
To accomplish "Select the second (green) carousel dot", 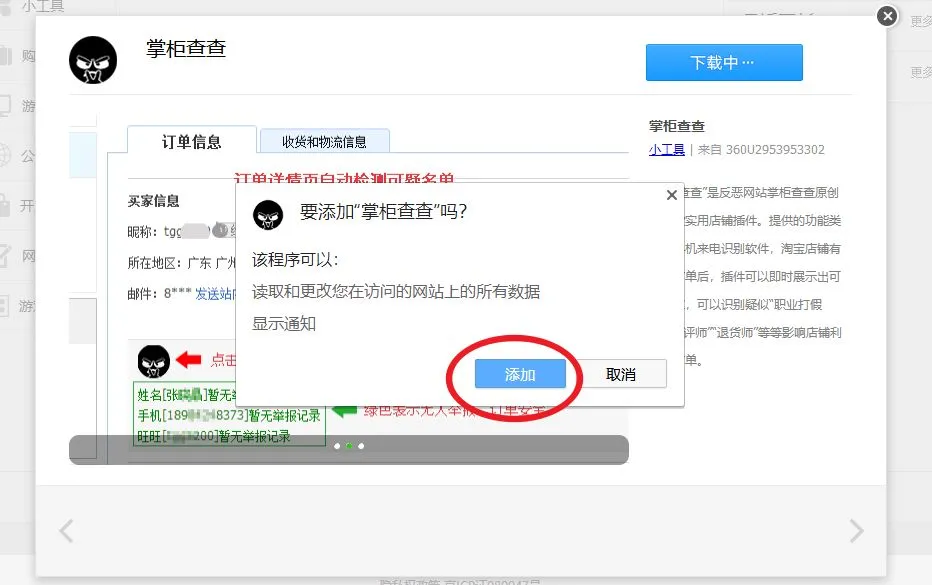I will (349, 446).
